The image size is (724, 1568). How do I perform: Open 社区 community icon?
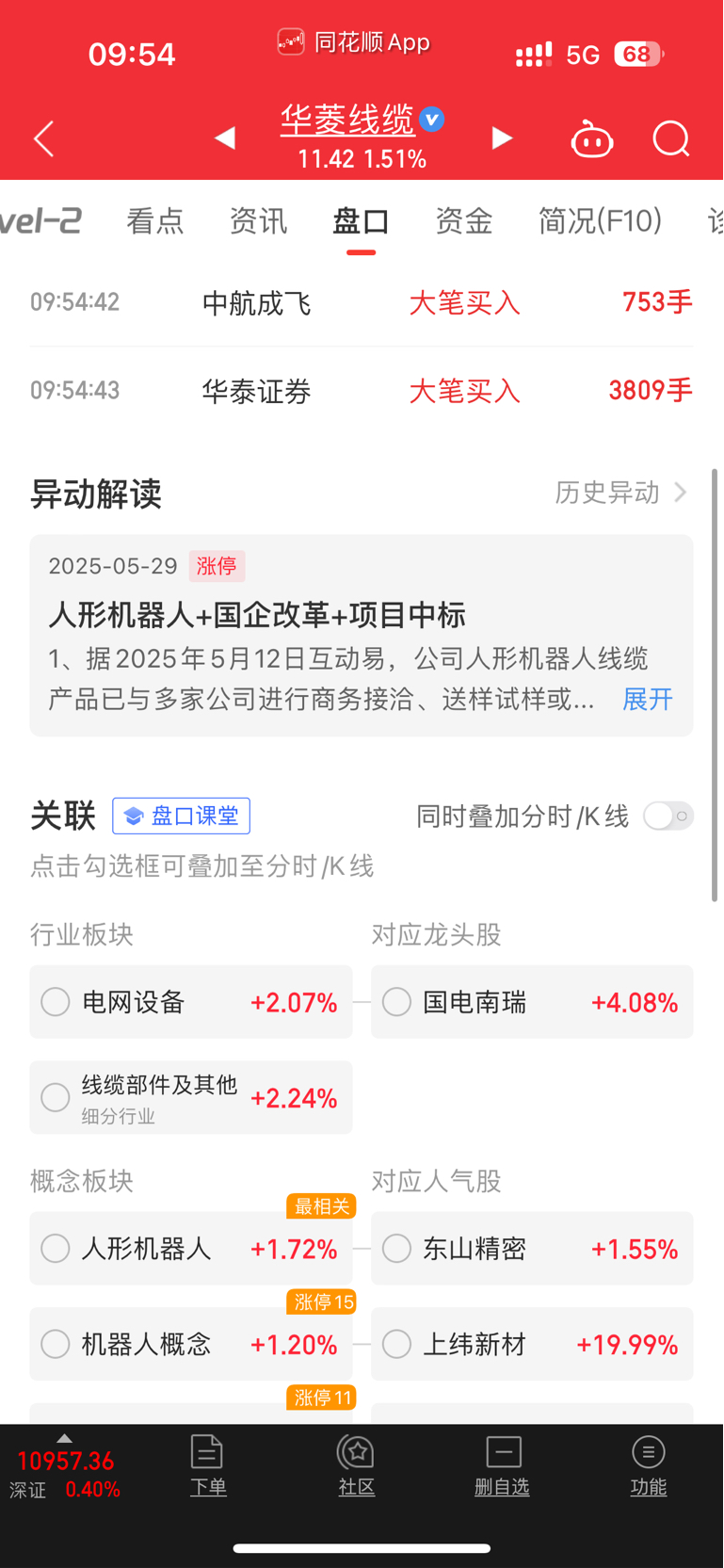(x=357, y=1451)
